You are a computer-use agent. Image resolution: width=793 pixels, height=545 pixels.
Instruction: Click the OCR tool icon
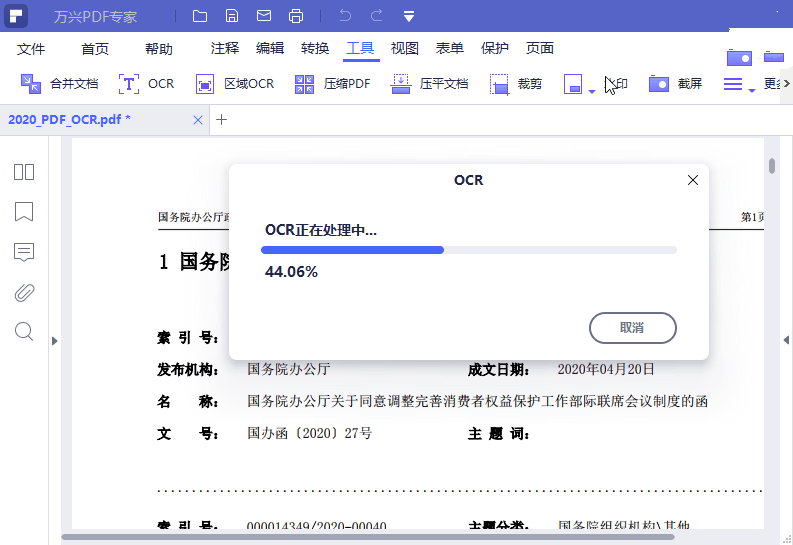pyautogui.click(x=129, y=84)
